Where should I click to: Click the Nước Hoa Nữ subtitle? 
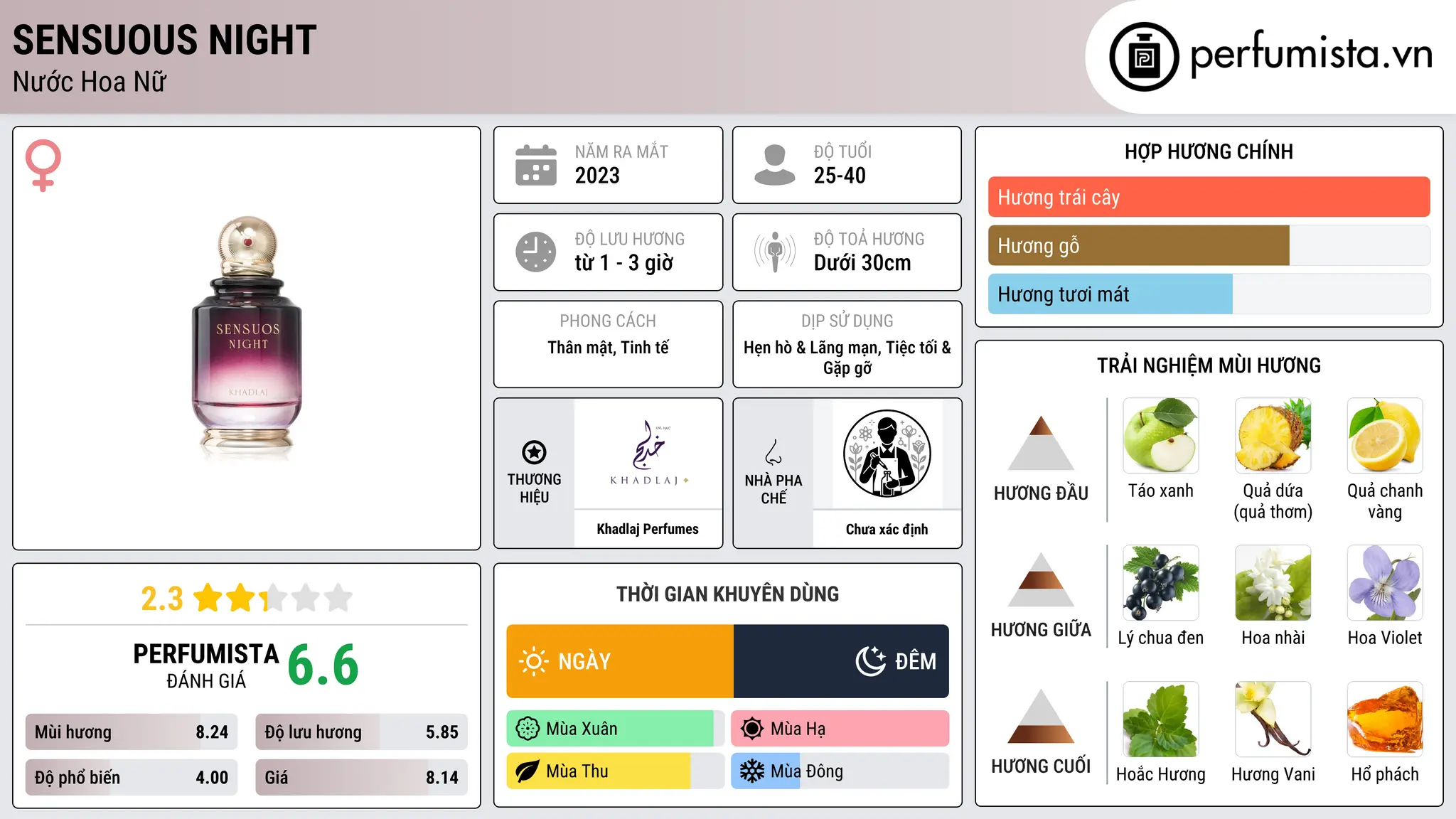point(90,82)
